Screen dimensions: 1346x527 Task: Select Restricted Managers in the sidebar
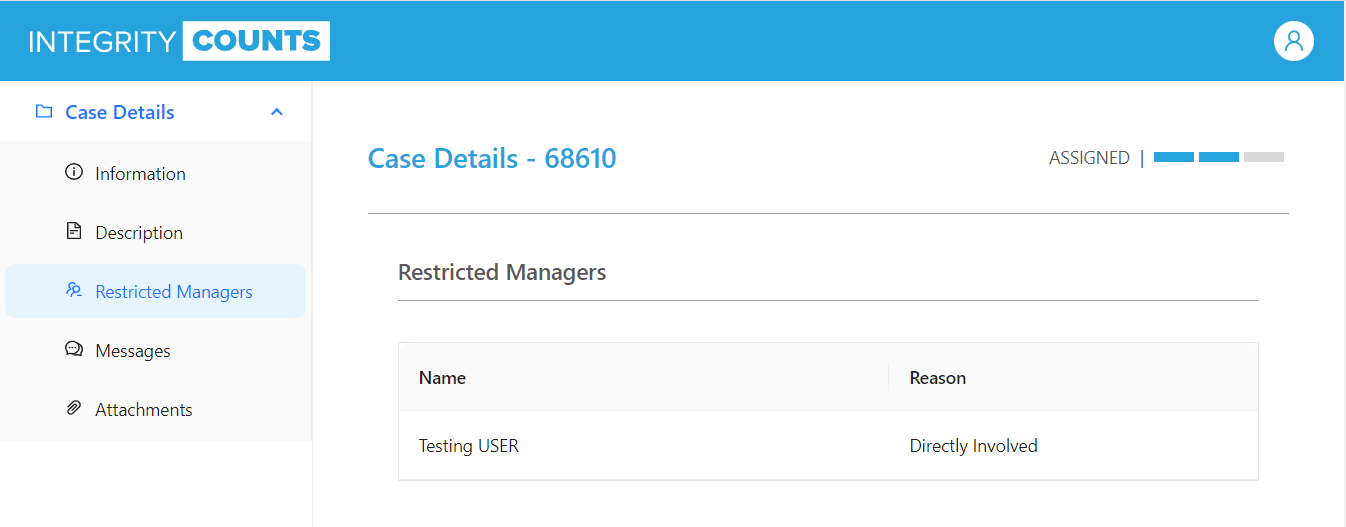click(173, 292)
